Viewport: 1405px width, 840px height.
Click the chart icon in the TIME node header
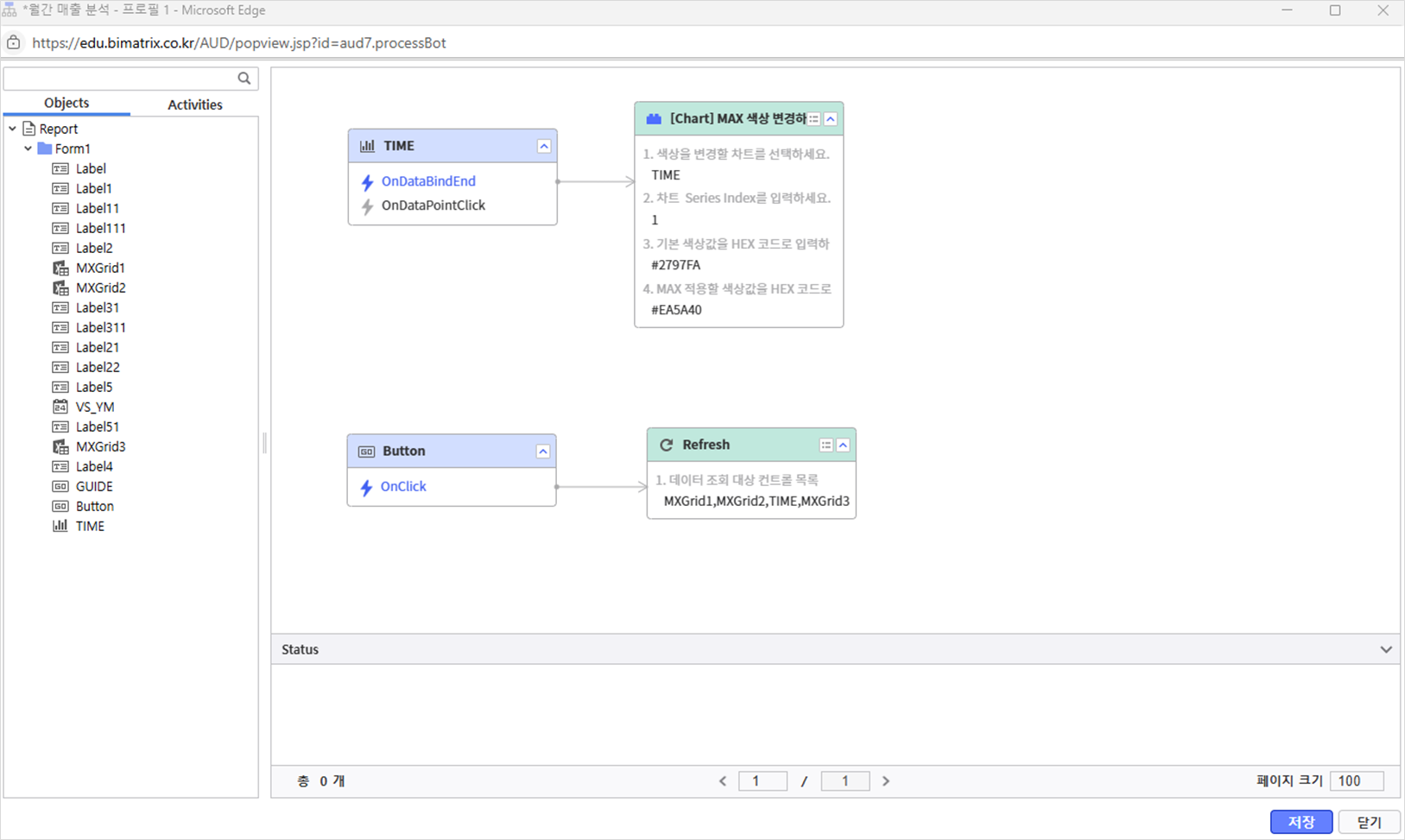coord(367,146)
